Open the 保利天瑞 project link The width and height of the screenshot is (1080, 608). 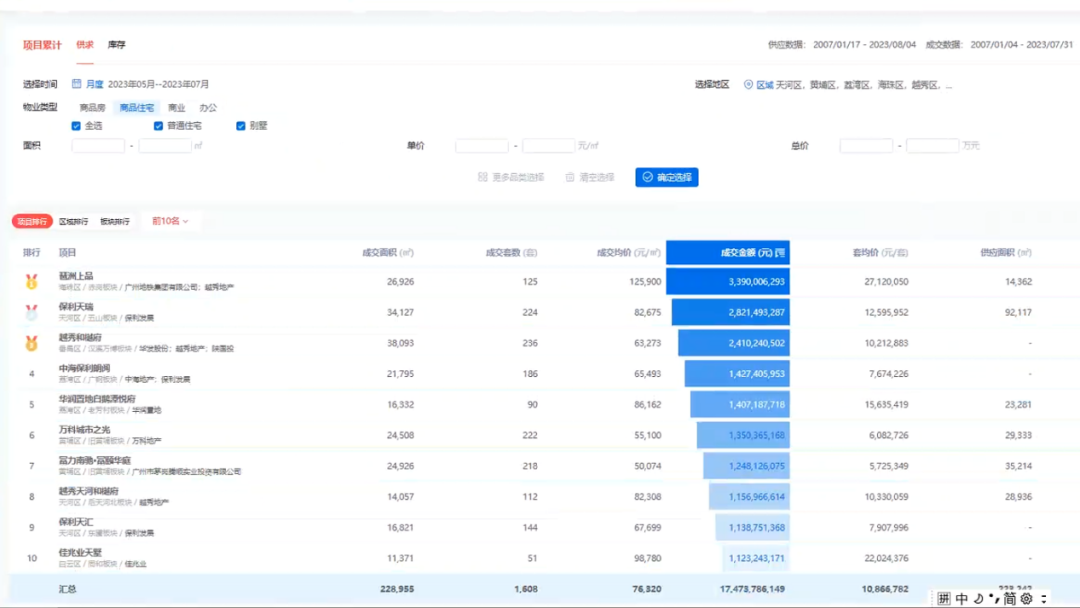coord(76,306)
